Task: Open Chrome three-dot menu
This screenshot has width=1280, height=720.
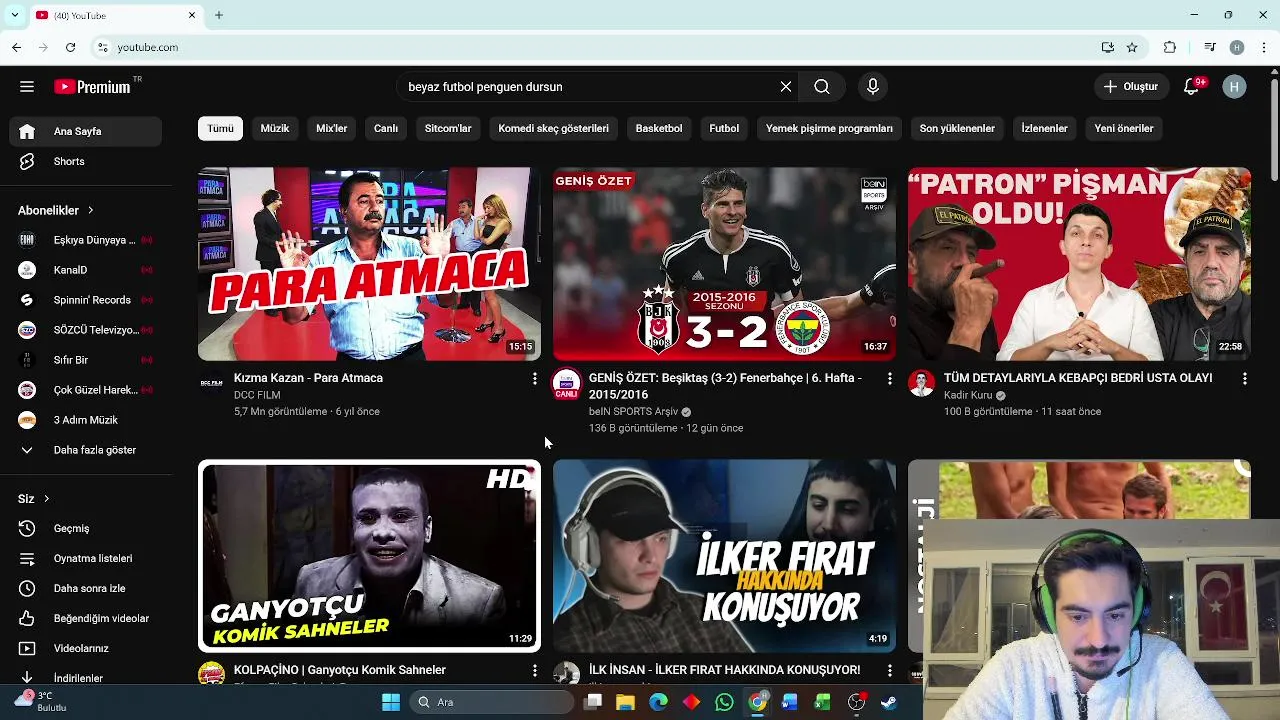Action: click(x=1264, y=47)
